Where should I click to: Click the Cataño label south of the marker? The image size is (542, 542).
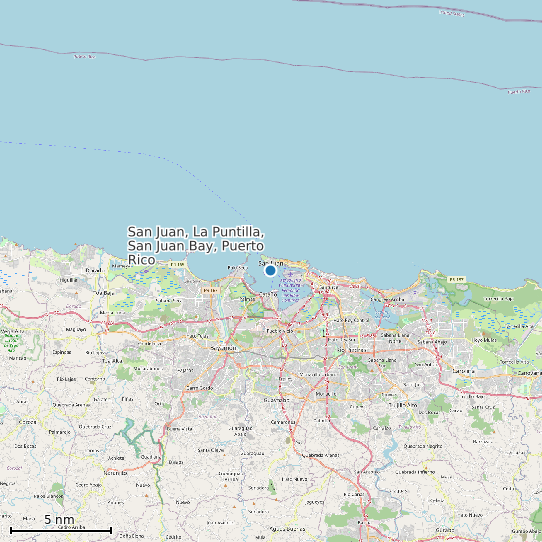(x=268, y=294)
